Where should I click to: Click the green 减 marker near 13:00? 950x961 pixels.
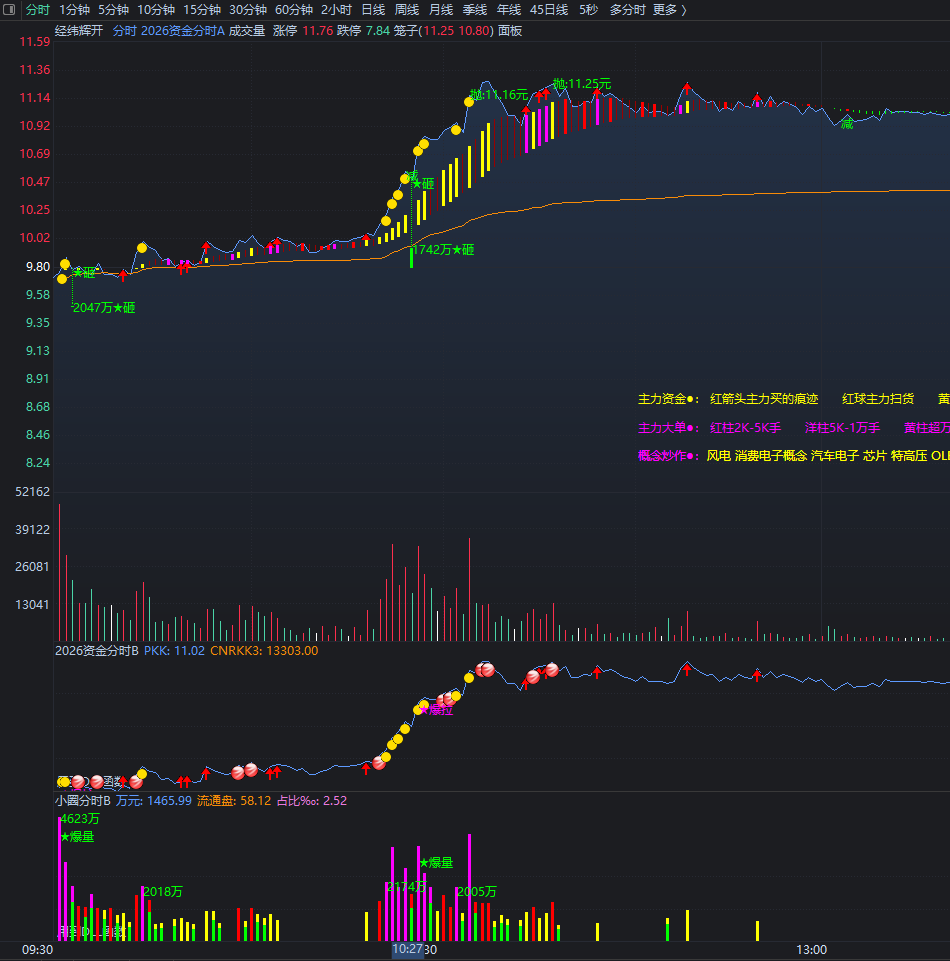tap(847, 124)
